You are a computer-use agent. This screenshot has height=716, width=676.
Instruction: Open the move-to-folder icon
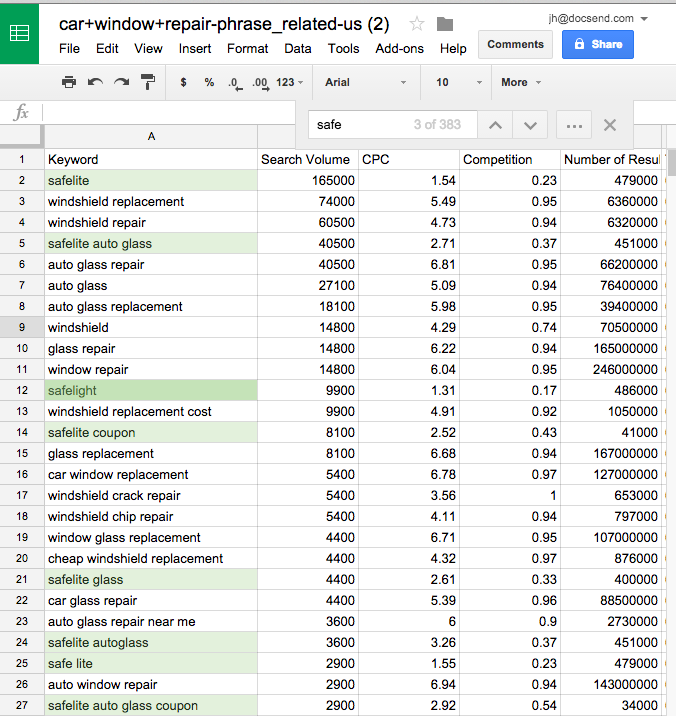tap(445, 24)
